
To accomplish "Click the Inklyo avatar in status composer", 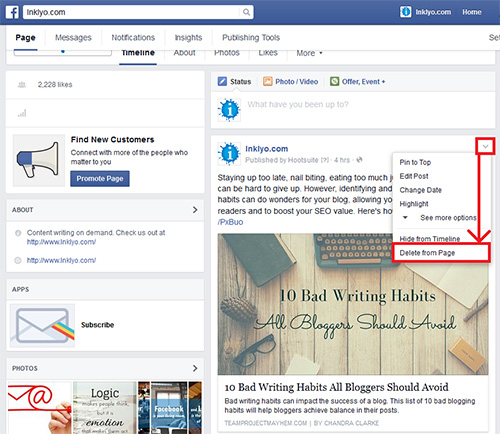I will click(229, 110).
